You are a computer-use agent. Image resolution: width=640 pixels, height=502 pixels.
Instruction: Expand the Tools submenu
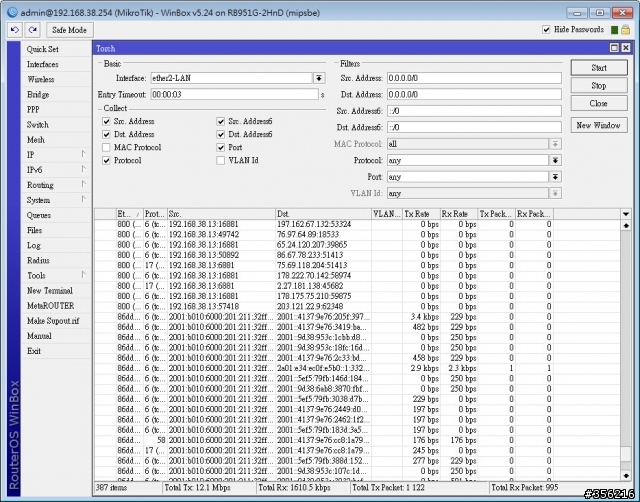click(84, 275)
